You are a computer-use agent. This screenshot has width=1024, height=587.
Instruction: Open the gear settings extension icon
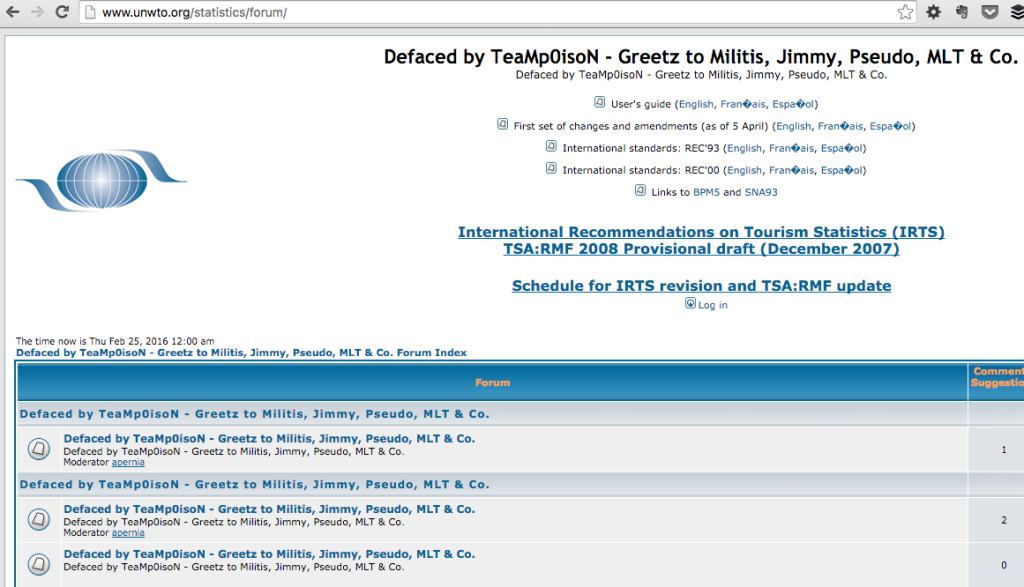pyautogui.click(x=934, y=12)
